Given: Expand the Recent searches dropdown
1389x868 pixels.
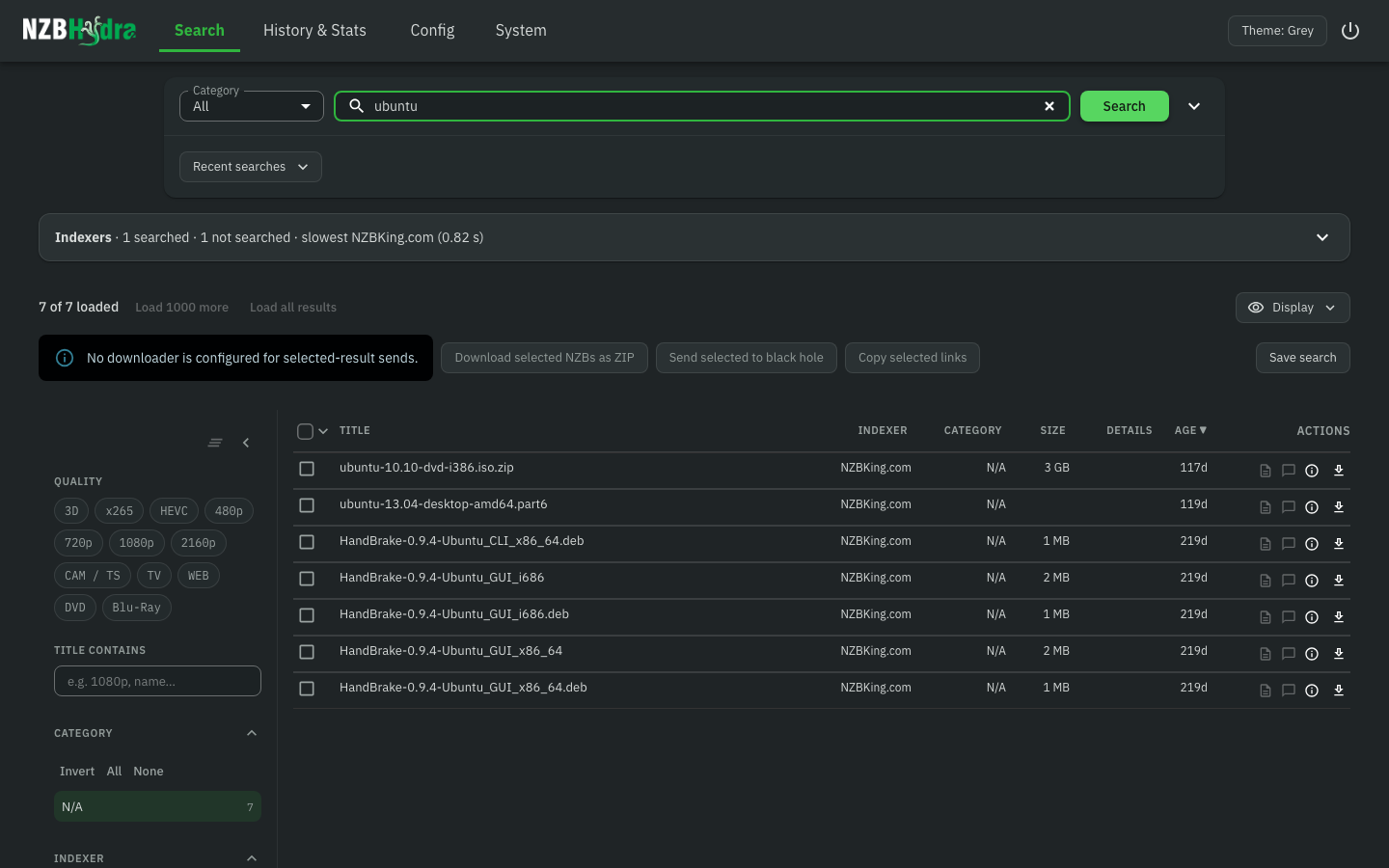Looking at the screenshot, I should [251, 167].
